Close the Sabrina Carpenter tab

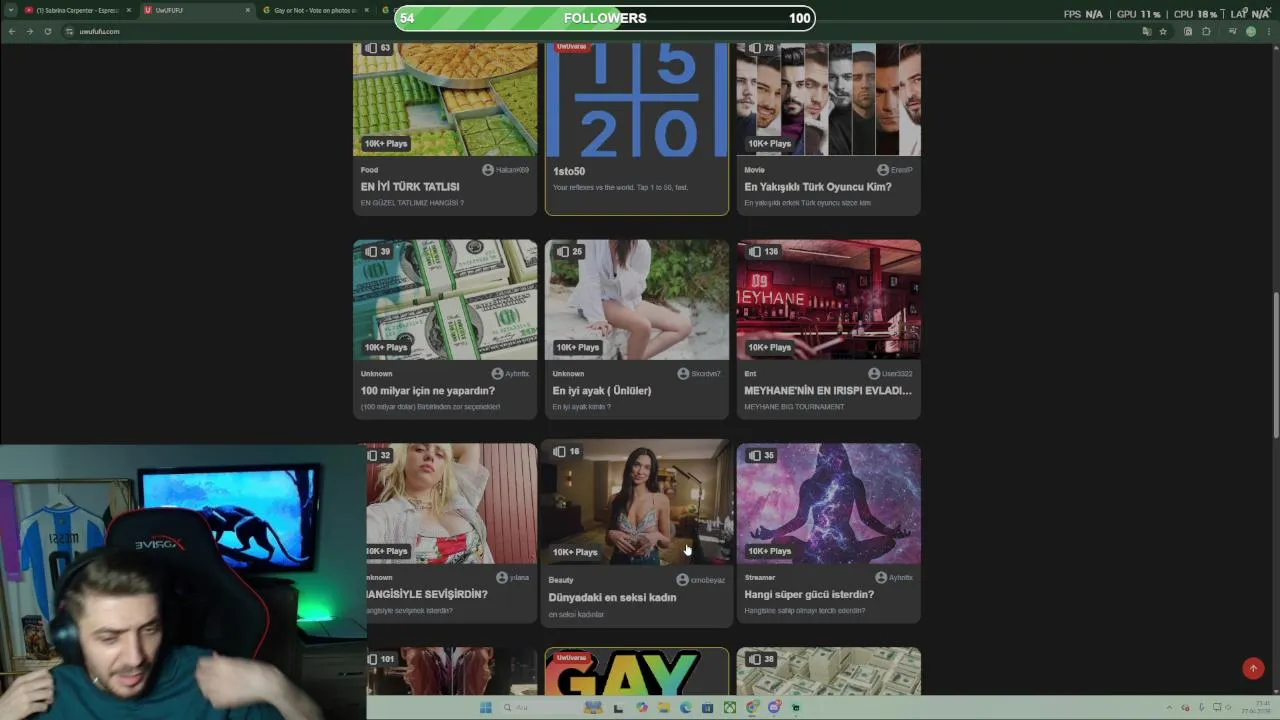tap(128, 10)
